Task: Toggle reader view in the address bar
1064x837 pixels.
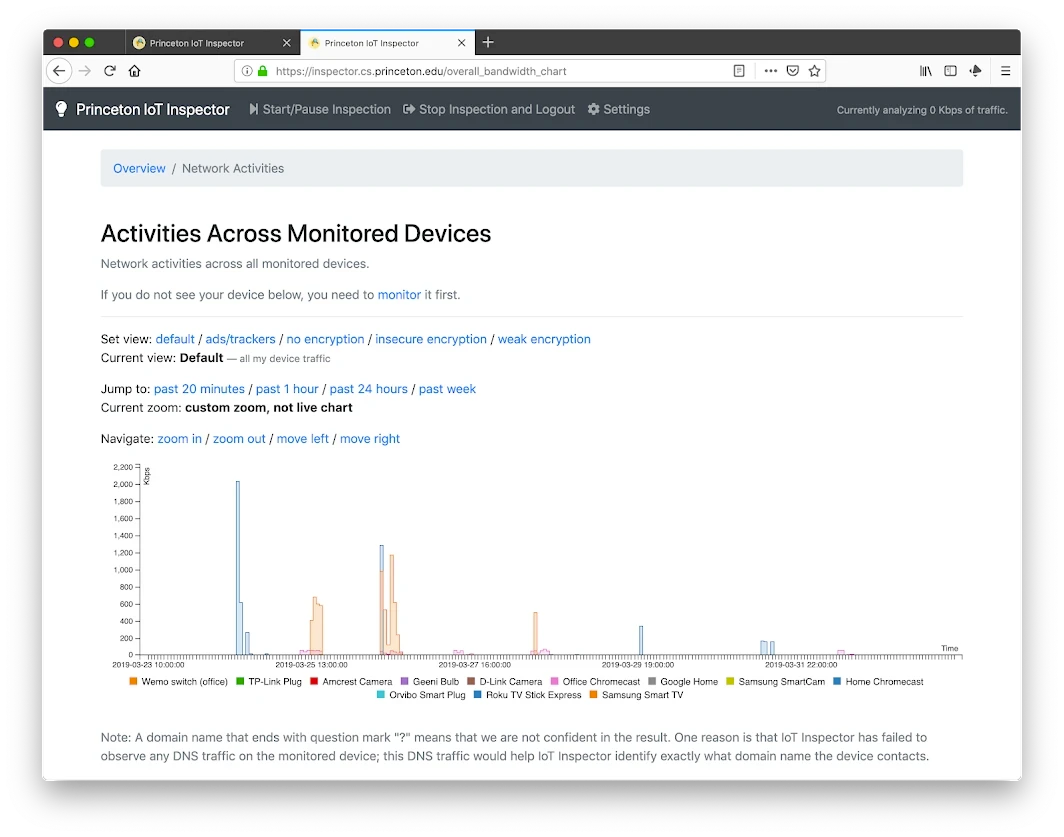Action: (x=738, y=71)
